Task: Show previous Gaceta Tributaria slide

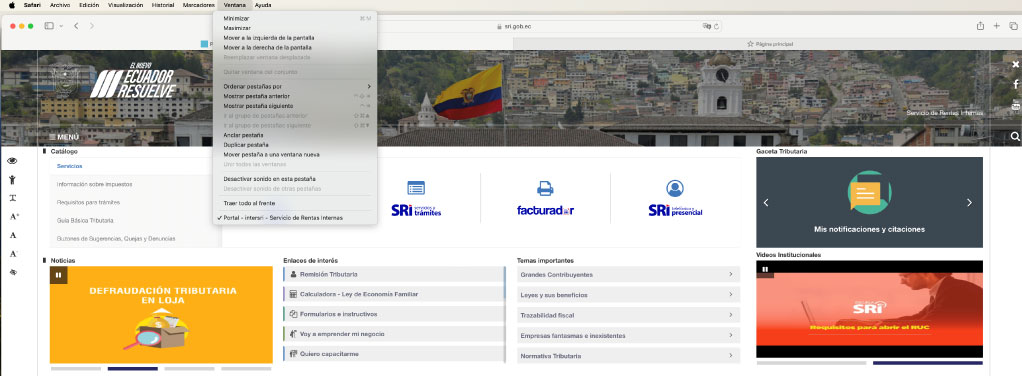Action: 766,203
